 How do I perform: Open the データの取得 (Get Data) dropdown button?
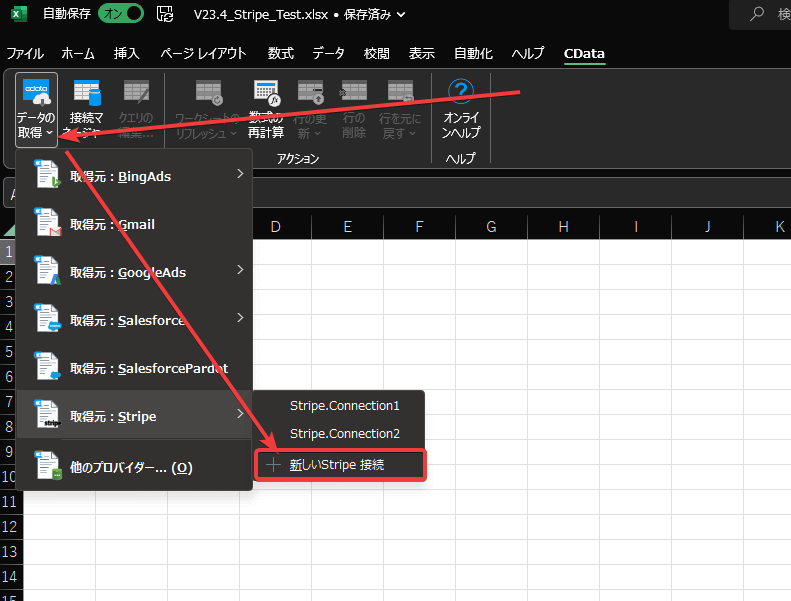point(36,110)
